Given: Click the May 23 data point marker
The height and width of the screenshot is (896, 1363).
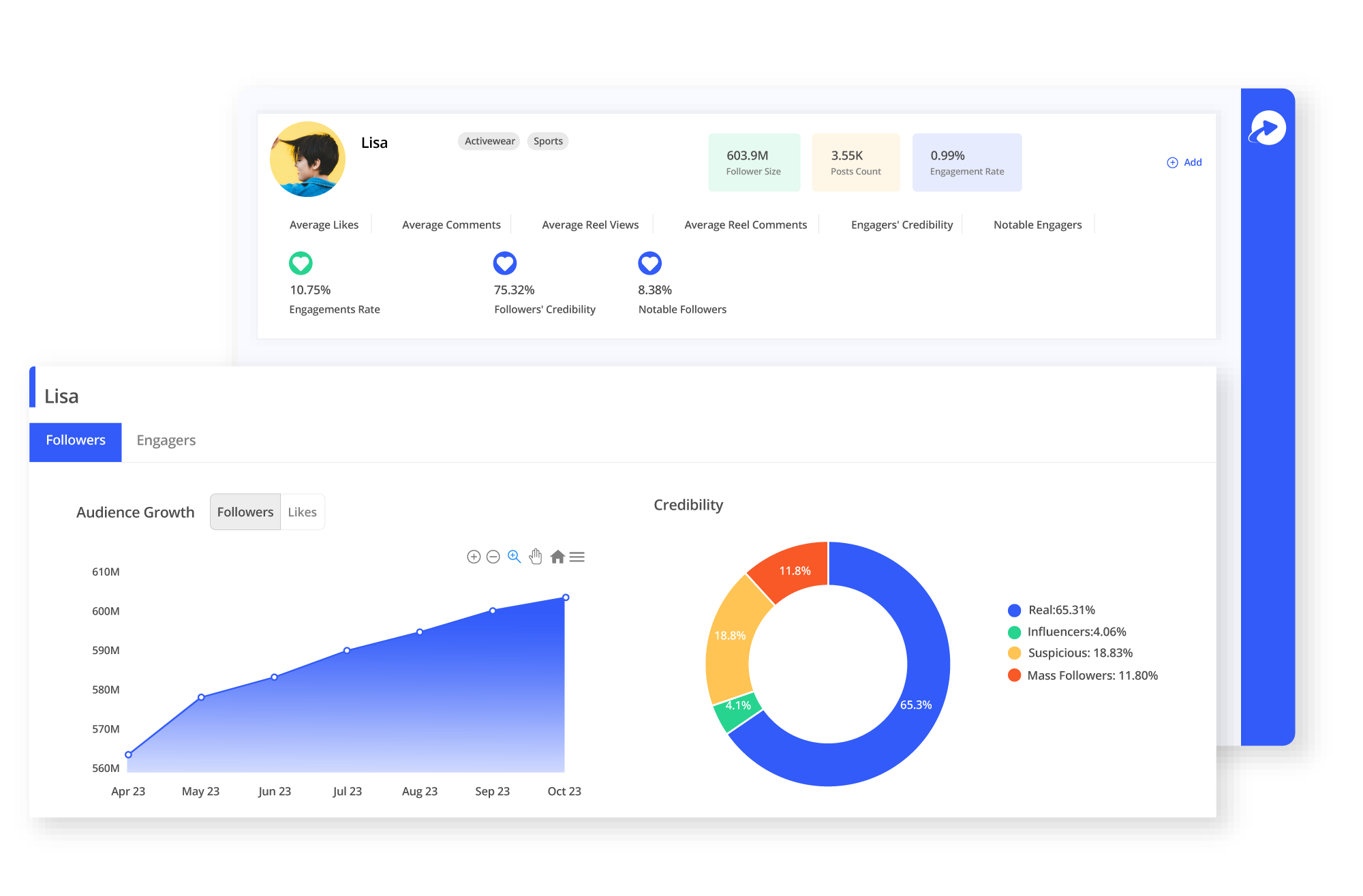Looking at the screenshot, I should pos(201,697).
